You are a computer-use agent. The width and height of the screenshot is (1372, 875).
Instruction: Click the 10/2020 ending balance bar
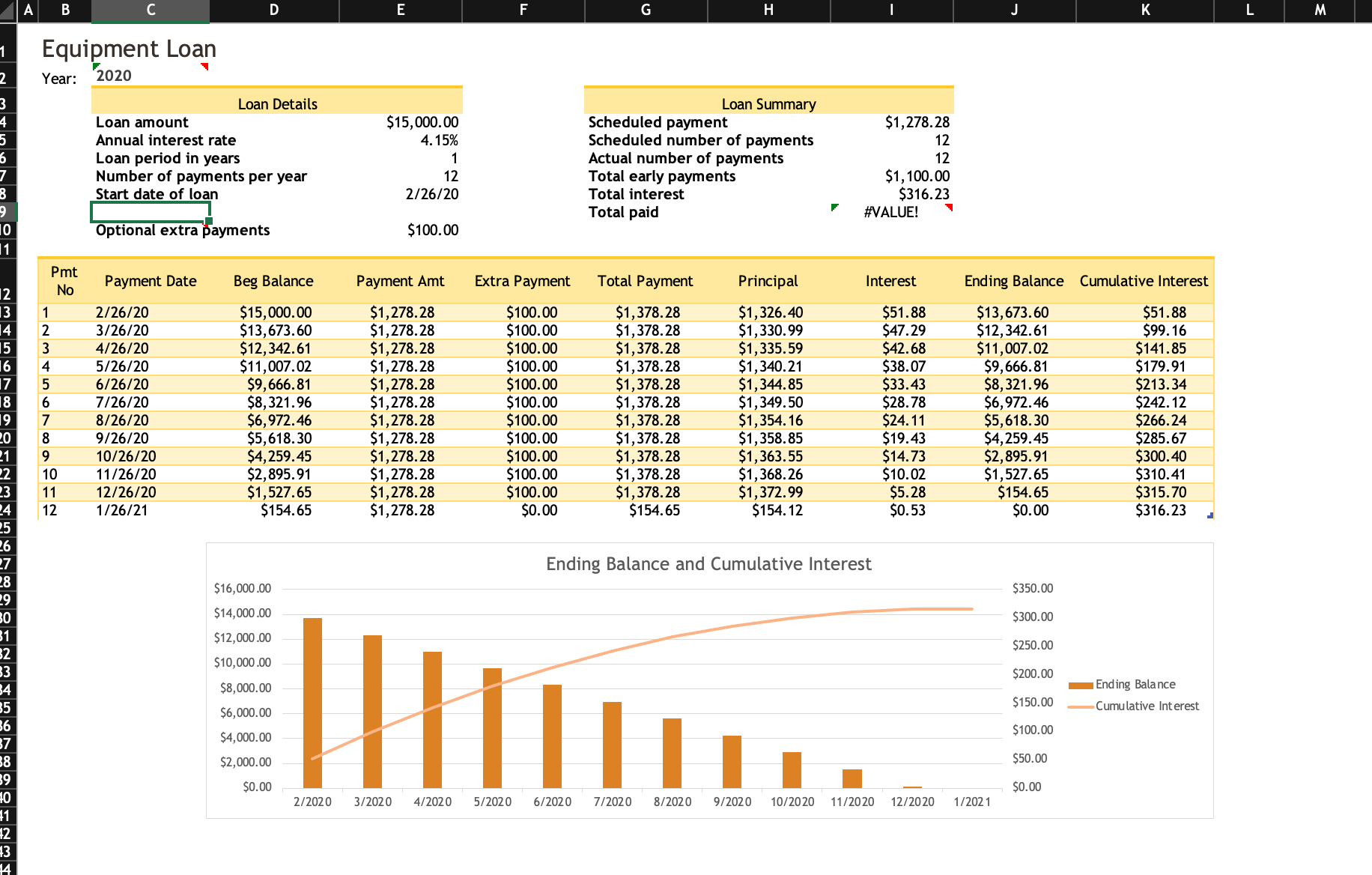[x=792, y=770]
